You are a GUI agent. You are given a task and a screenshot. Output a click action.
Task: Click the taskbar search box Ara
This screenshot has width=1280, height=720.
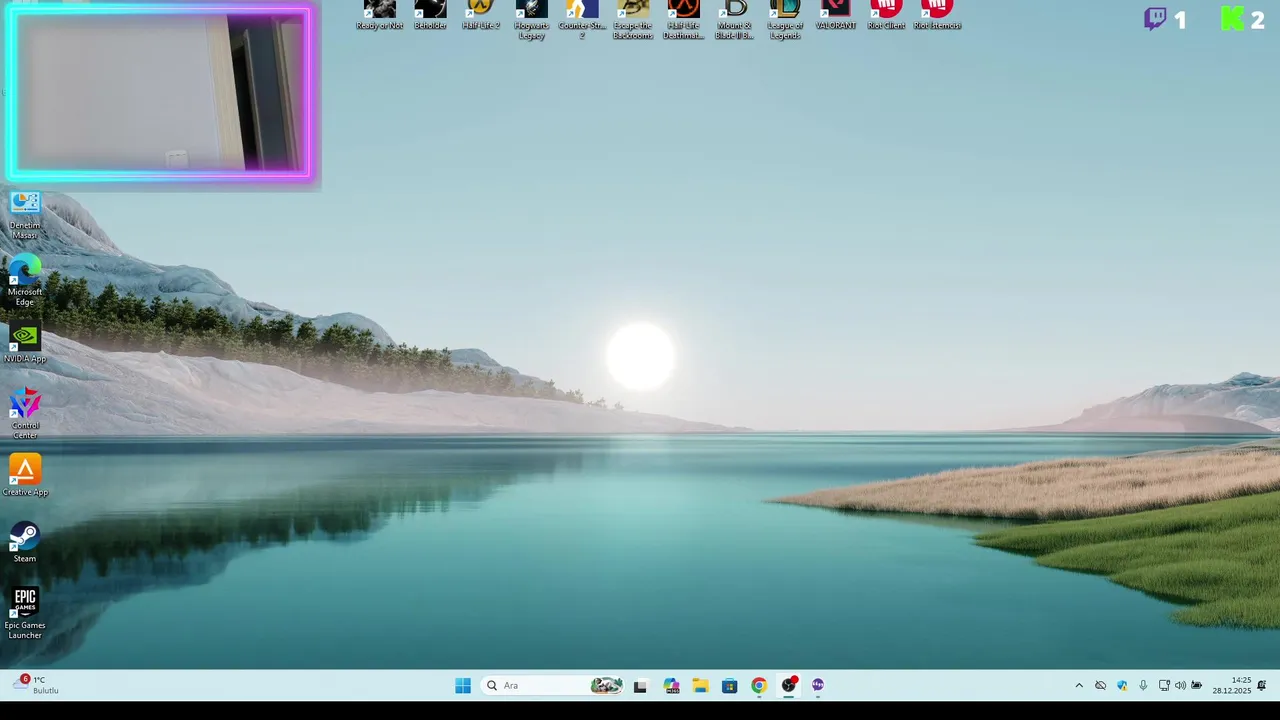coord(553,685)
